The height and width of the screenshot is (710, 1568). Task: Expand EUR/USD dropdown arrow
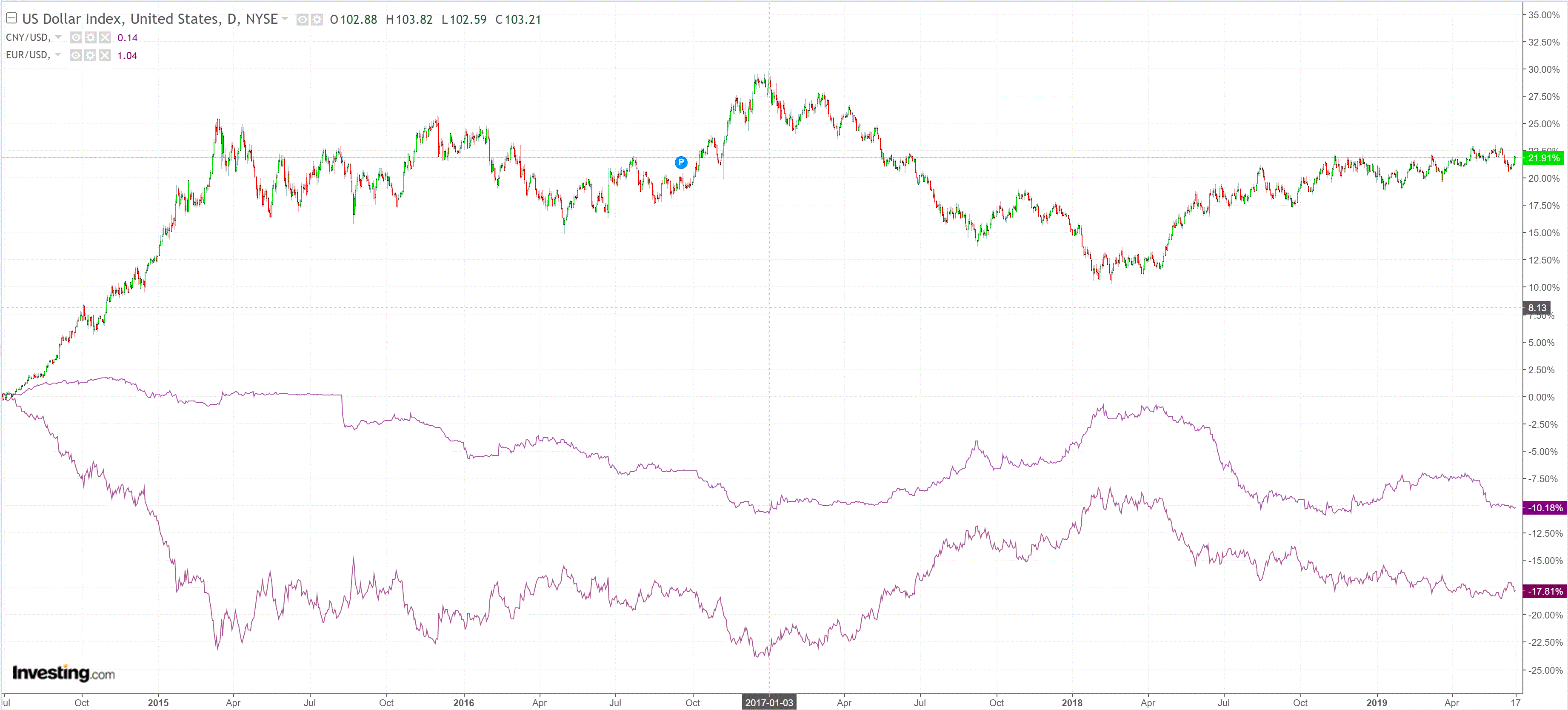click(58, 55)
